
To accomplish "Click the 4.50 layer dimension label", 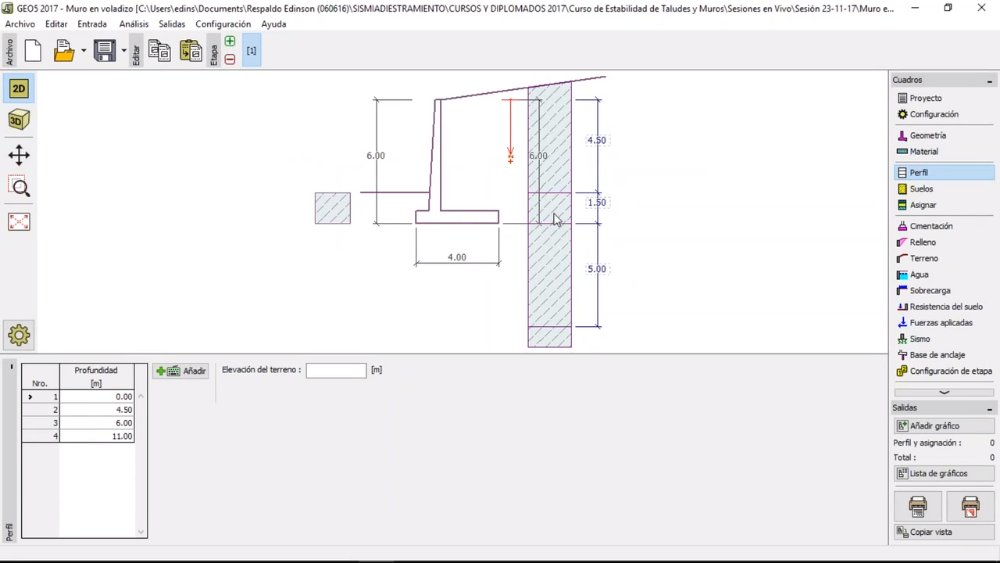I will (597, 140).
